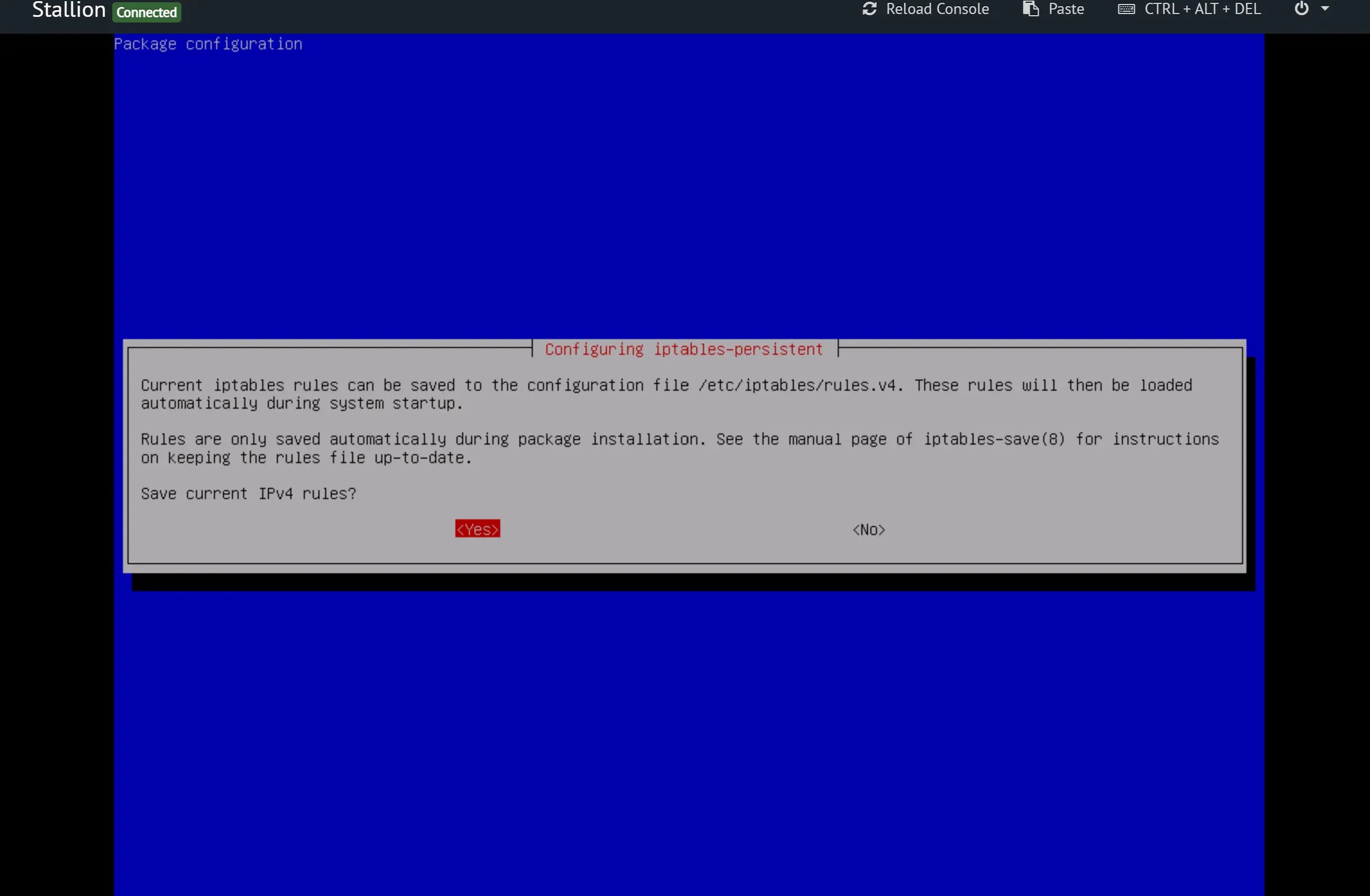Click the Paste text label
This screenshot has height=896, width=1370.
(x=1066, y=9)
